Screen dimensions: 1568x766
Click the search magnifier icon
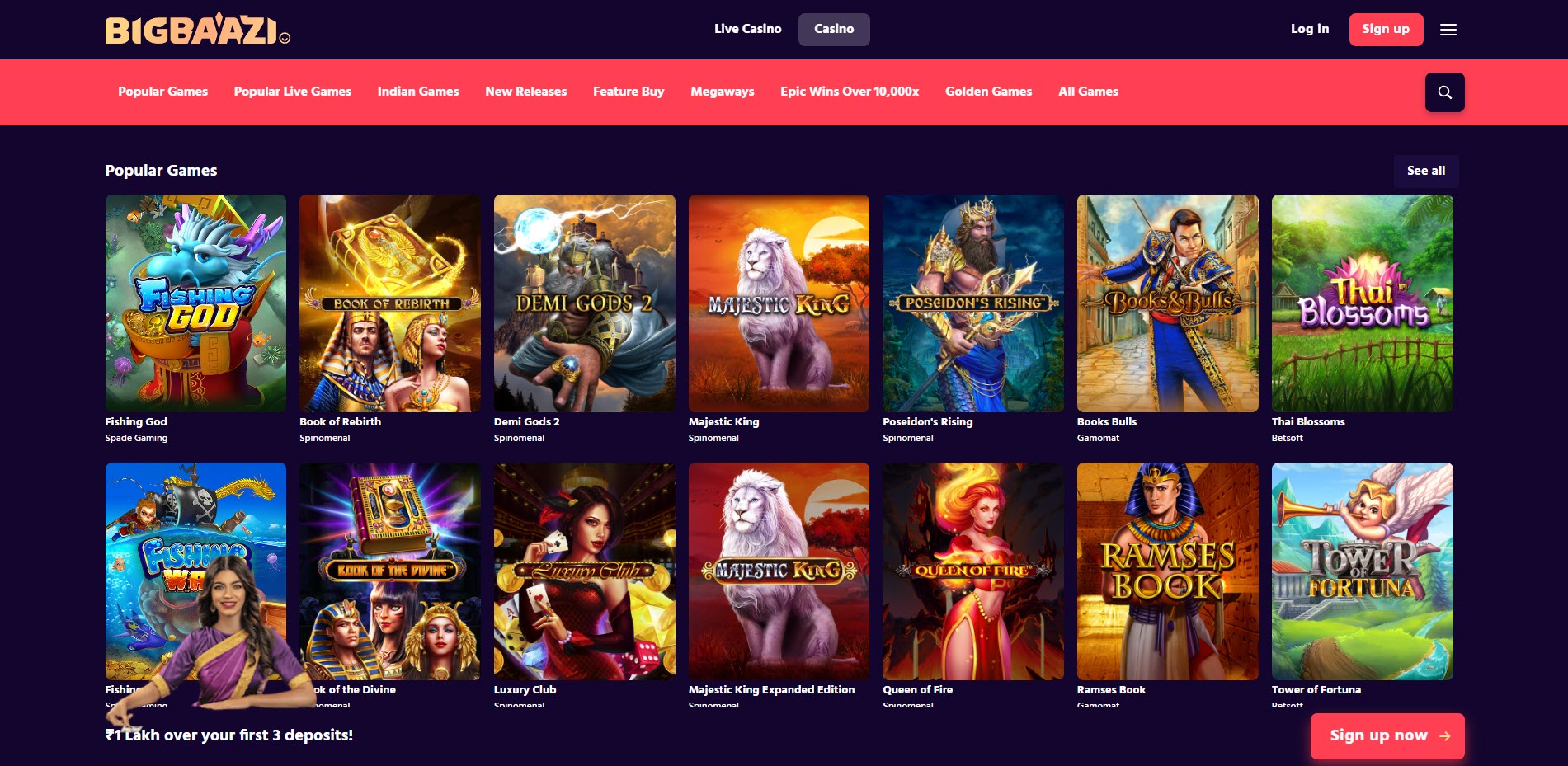click(x=1444, y=92)
